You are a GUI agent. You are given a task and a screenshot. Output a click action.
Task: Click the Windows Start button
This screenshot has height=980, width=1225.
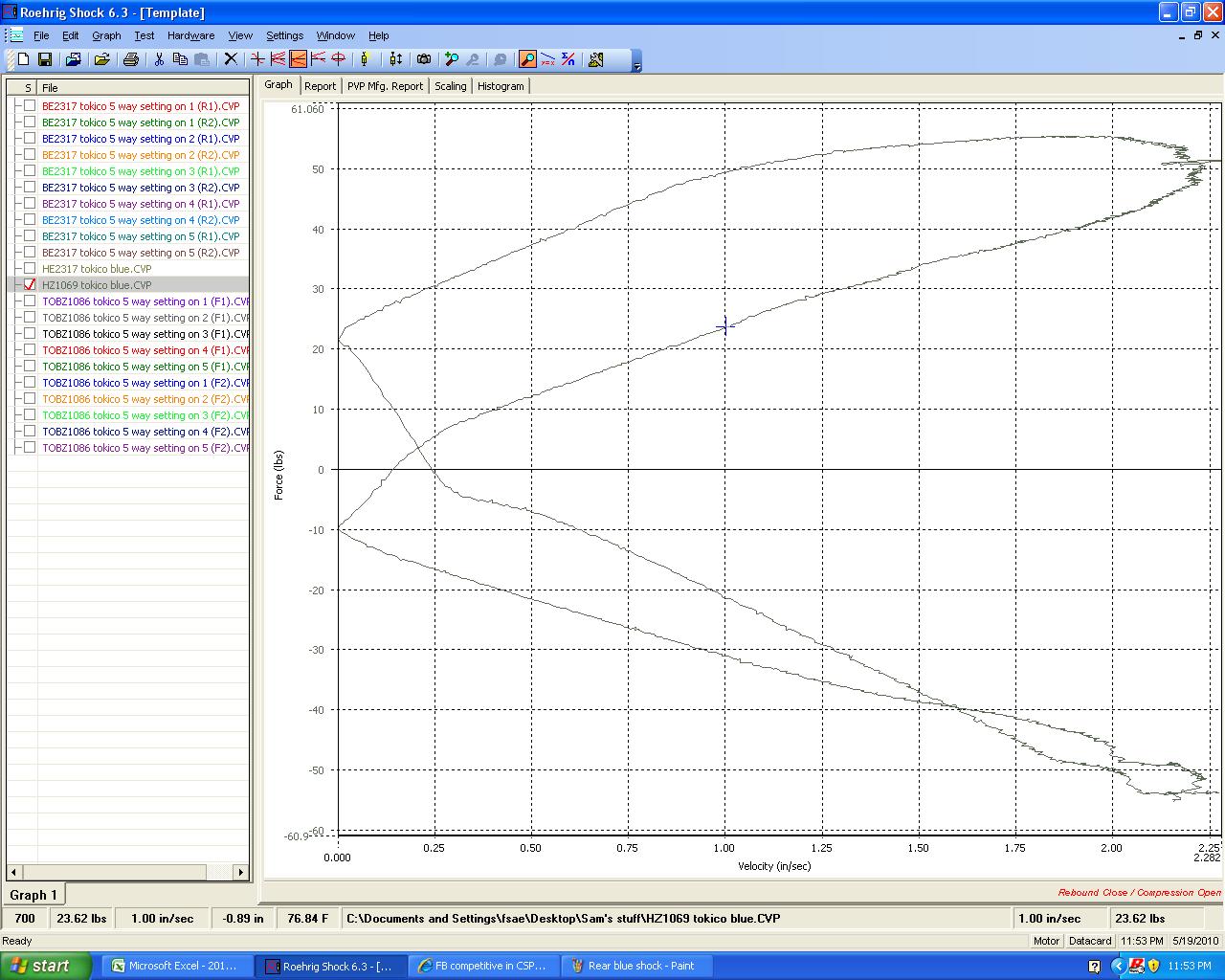point(45,966)
